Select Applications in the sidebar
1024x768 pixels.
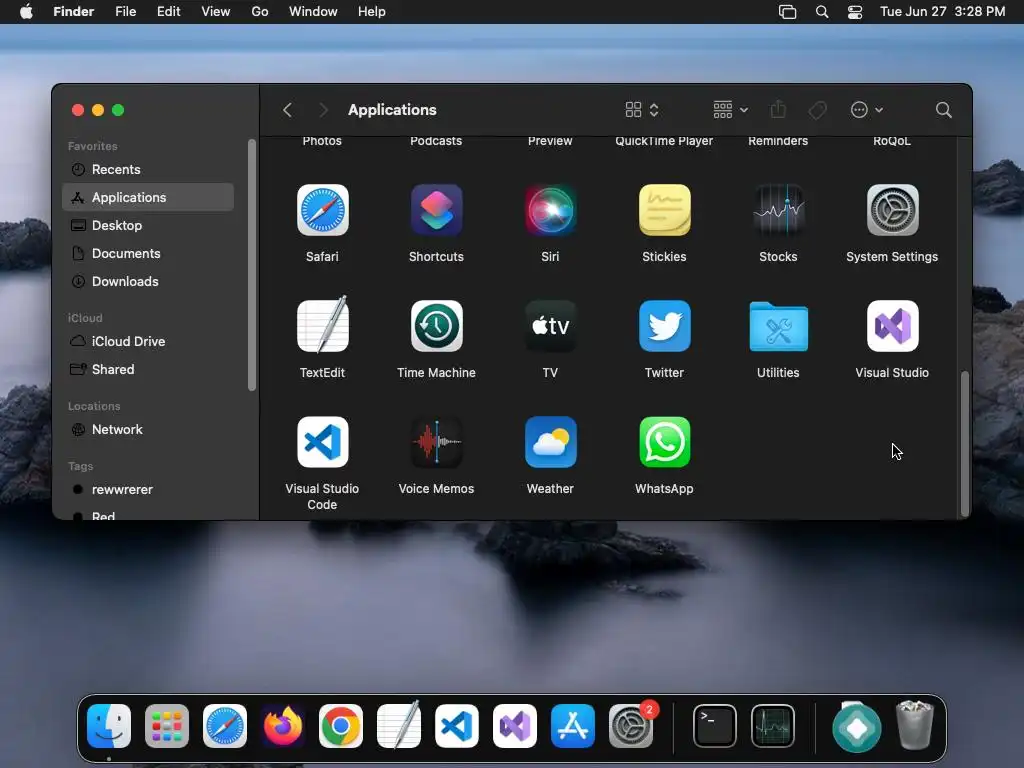148,197
